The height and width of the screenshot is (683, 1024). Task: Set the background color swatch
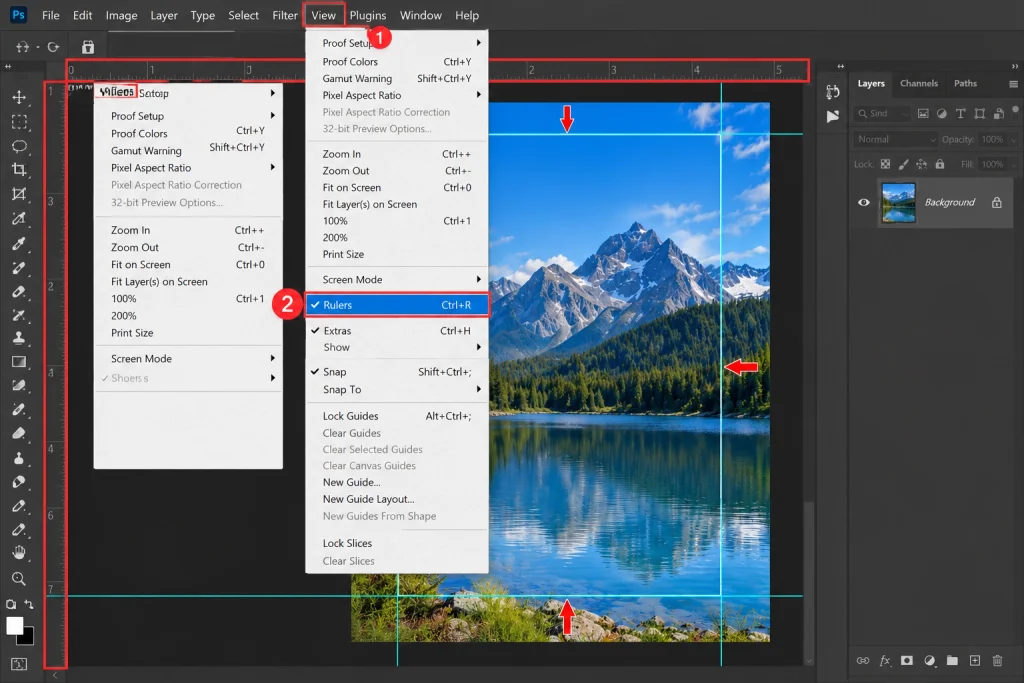pyautogui.click(x=28, y=639)
